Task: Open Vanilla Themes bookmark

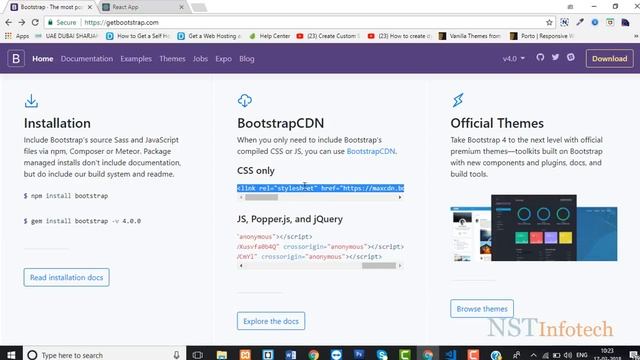Action: (470, 36)
